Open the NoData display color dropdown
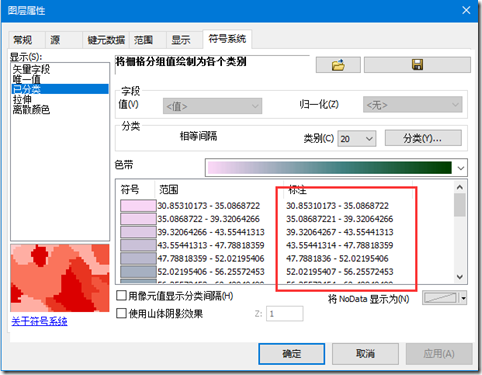The width and height of the screenshot is (482, 375). (463, 298)
